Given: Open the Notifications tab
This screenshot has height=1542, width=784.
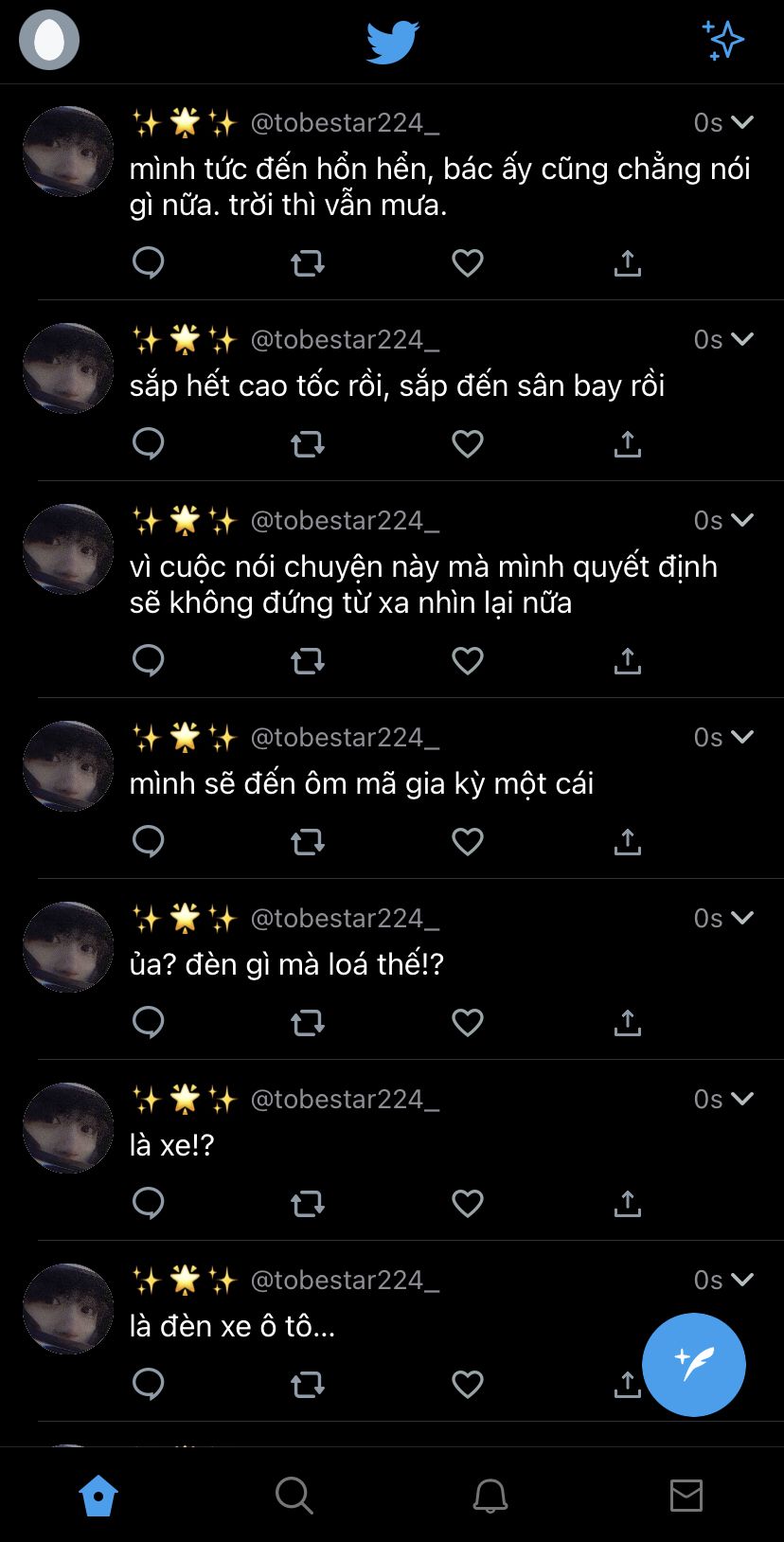Looking at the screenshot, I should coord(490,1496).
